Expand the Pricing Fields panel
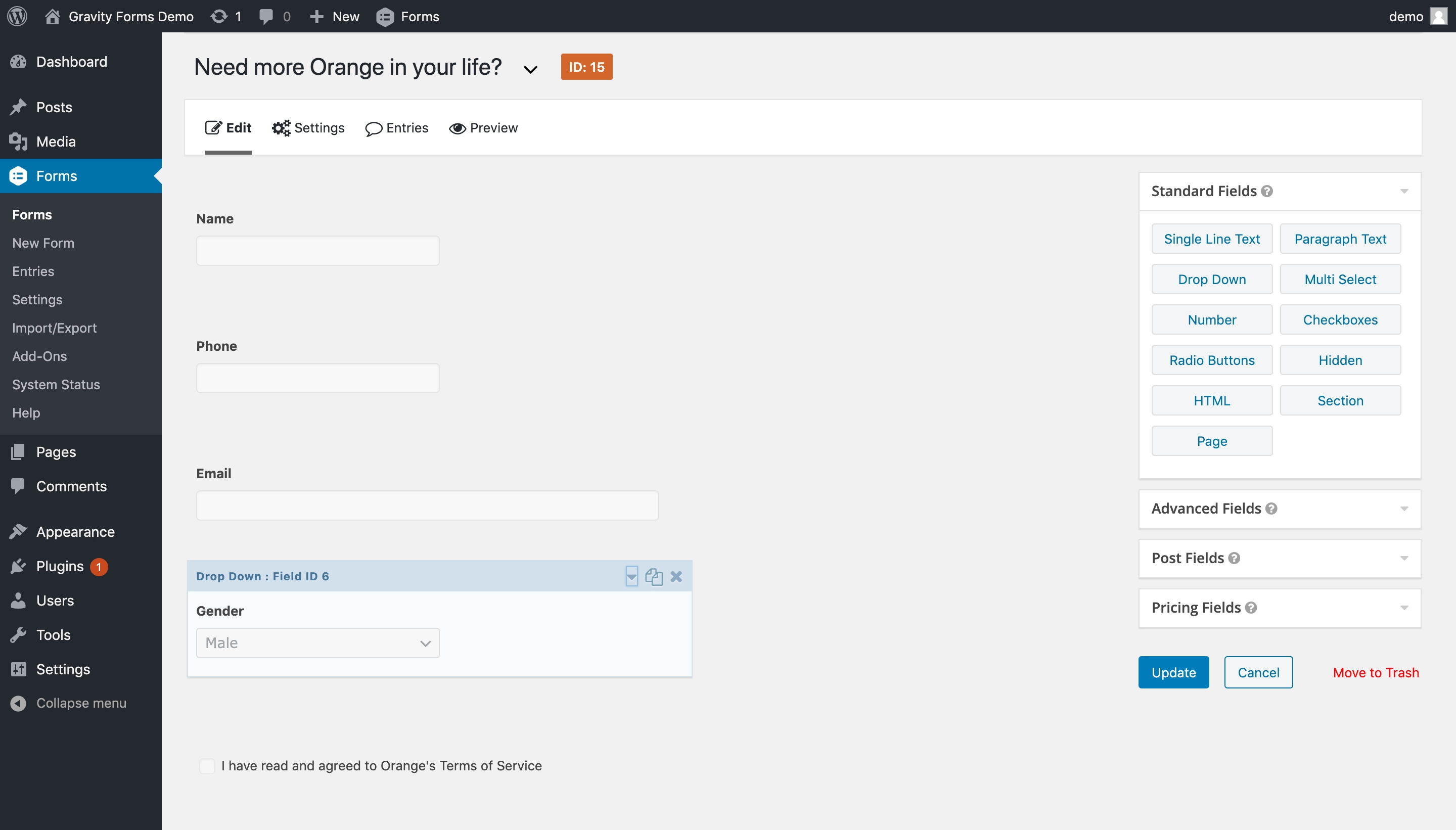Screen dimensions: 1456x830 [x=1405, y=608]
